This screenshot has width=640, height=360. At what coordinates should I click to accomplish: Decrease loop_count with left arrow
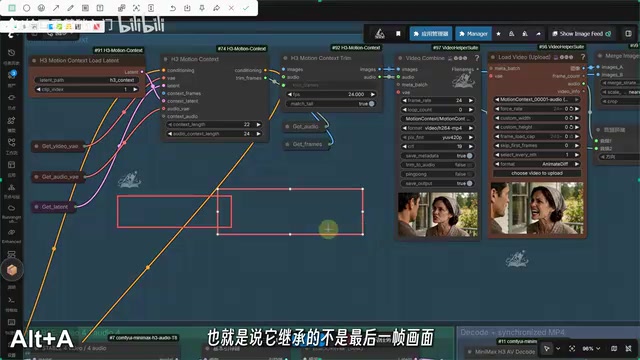404,110
